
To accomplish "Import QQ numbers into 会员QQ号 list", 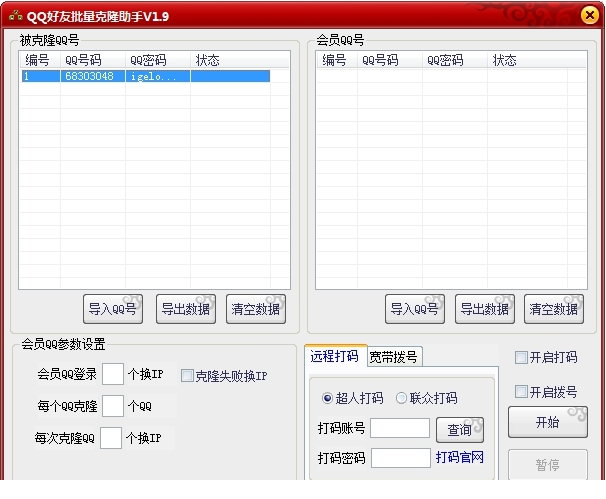I will 415,309.
